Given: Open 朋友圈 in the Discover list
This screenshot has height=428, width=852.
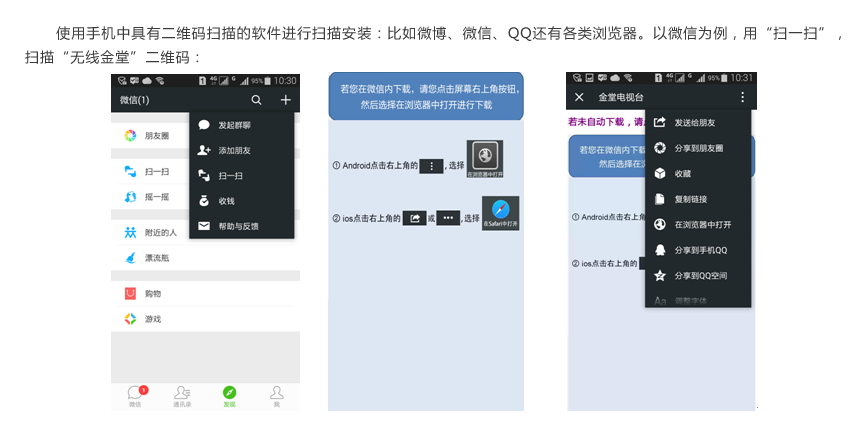Looking at the screenshot, I should pyautogui.click(x=156, y=135).
